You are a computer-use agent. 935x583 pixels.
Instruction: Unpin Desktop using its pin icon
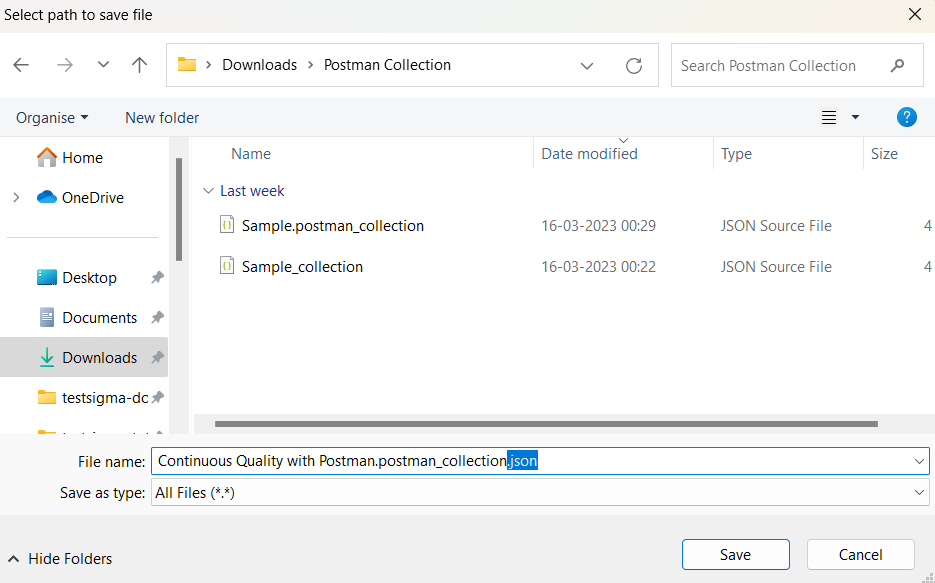tap(157, 277)
